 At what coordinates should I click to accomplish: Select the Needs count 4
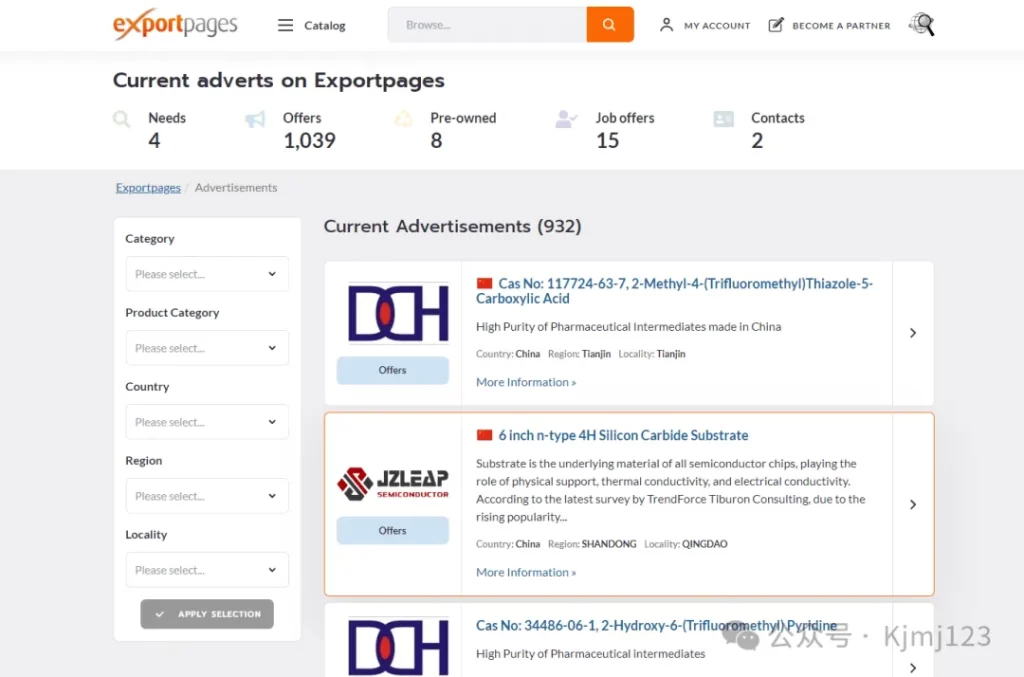tap(154, 140)
